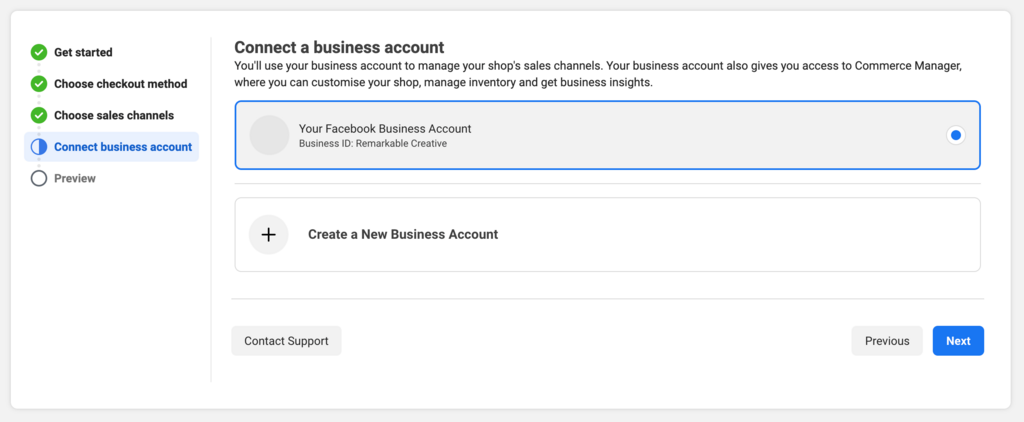Select the radio button for Your Facebook Business Account

(x=956, y=135)
